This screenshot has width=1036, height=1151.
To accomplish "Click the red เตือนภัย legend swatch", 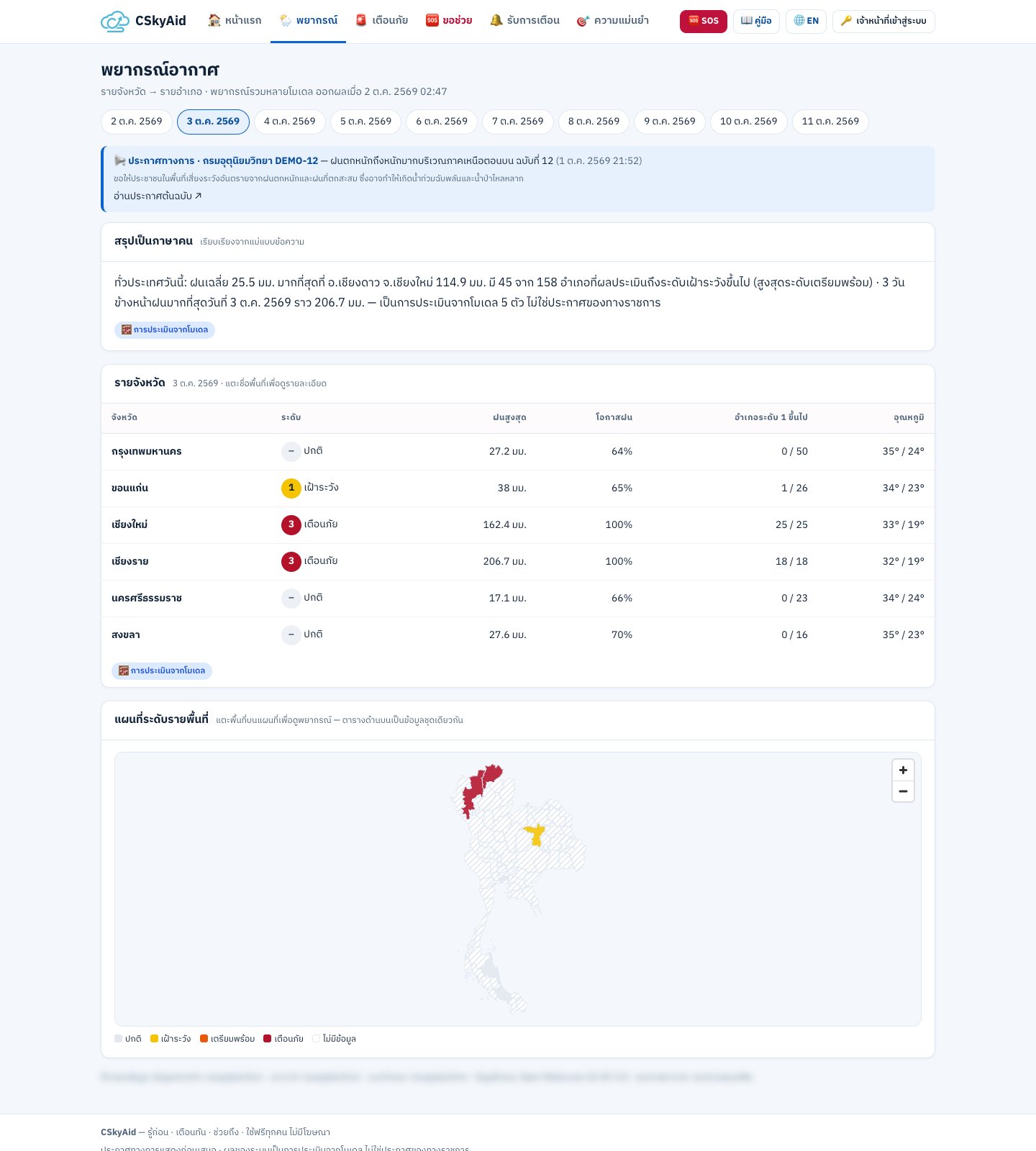I will (268, 1039).
